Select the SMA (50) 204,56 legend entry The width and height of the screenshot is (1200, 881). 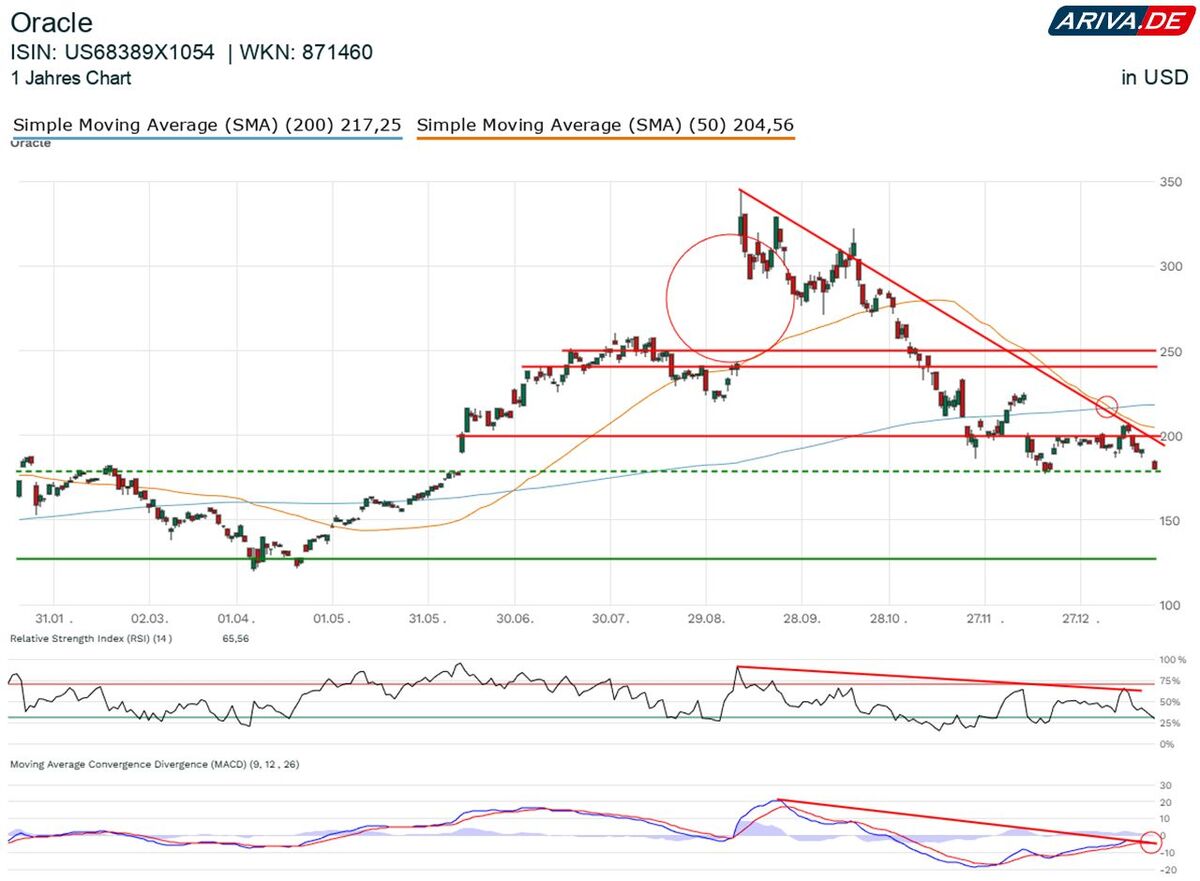point(605,125)
